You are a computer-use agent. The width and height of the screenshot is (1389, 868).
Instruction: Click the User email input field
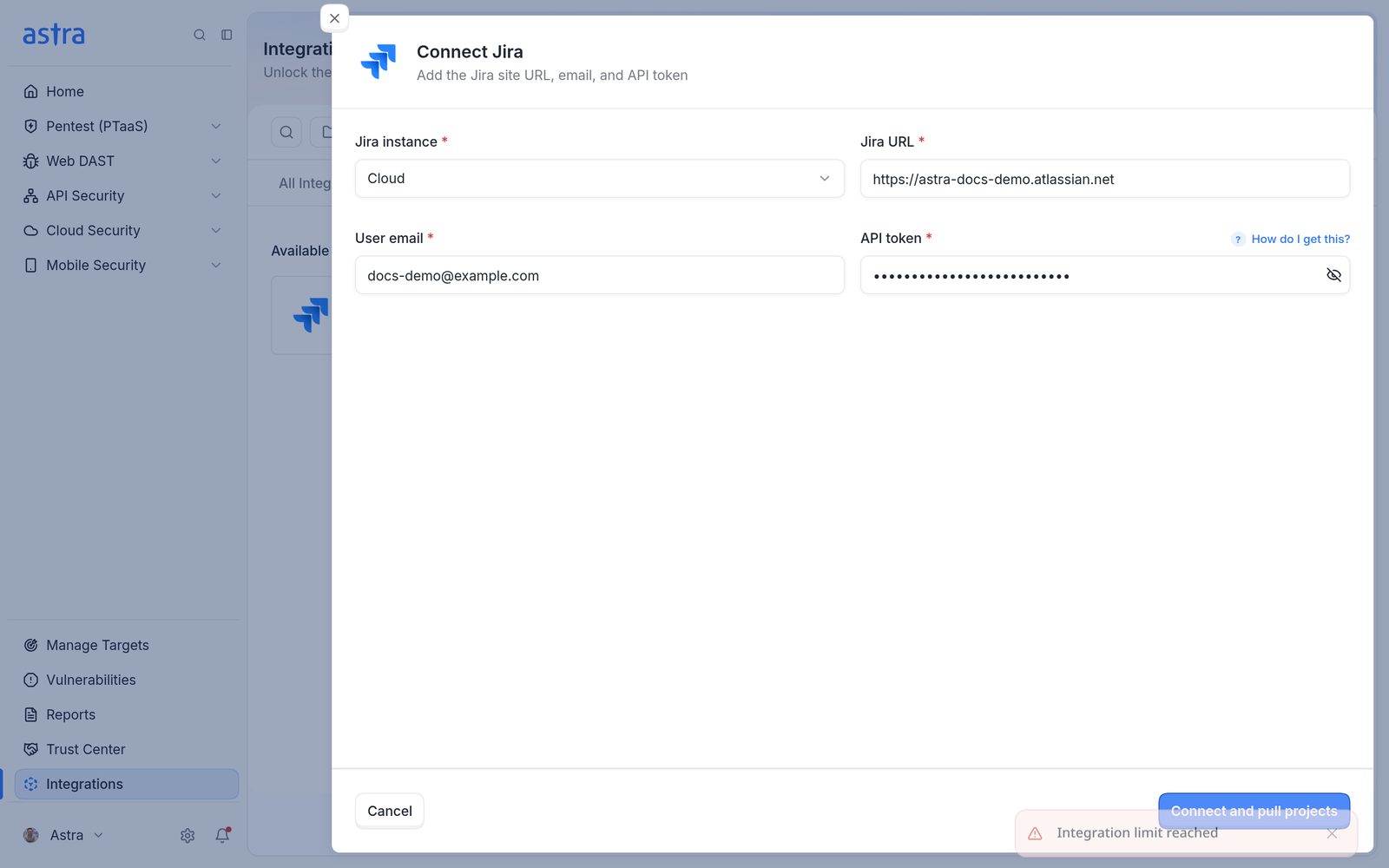pyautogui.click(x=599, y=275)
